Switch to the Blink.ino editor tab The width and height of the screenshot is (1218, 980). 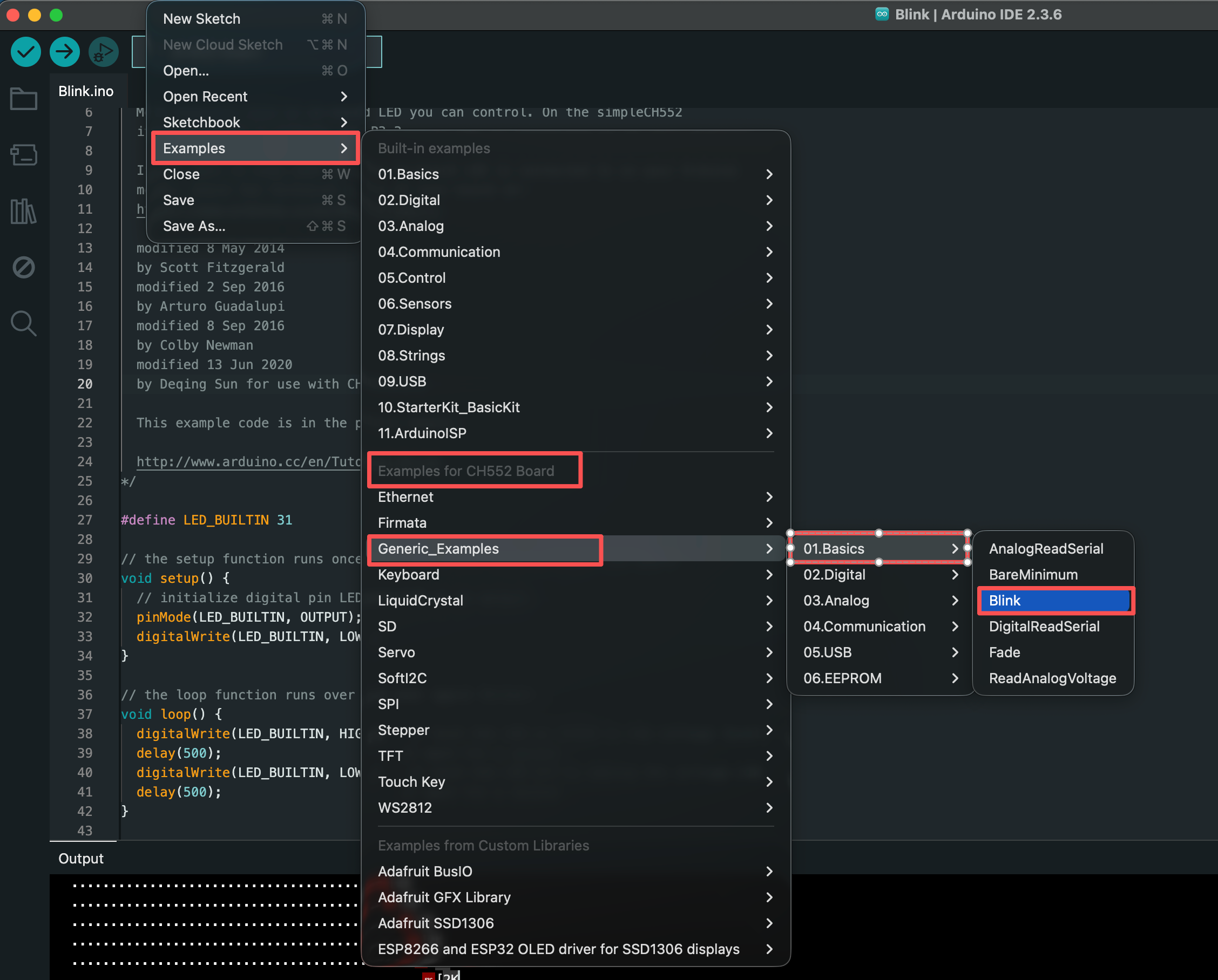86,91
